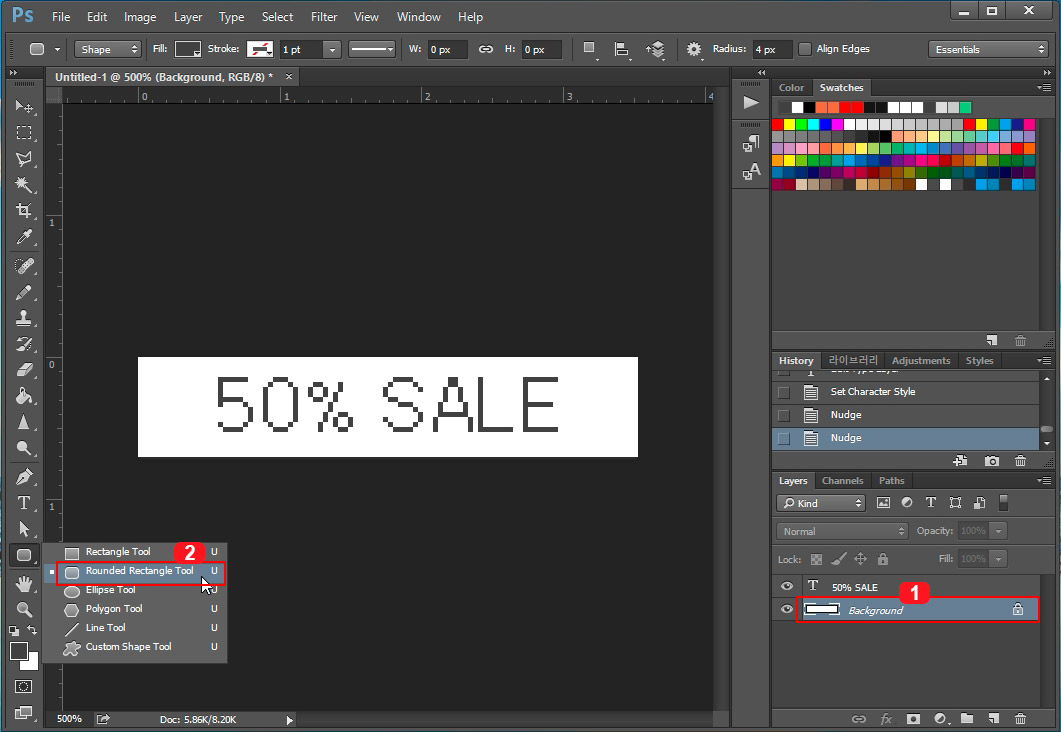Viewport: 1061px width, 732px height.
Task: Select the Eyedropper tool
Action: click(24, 237)
